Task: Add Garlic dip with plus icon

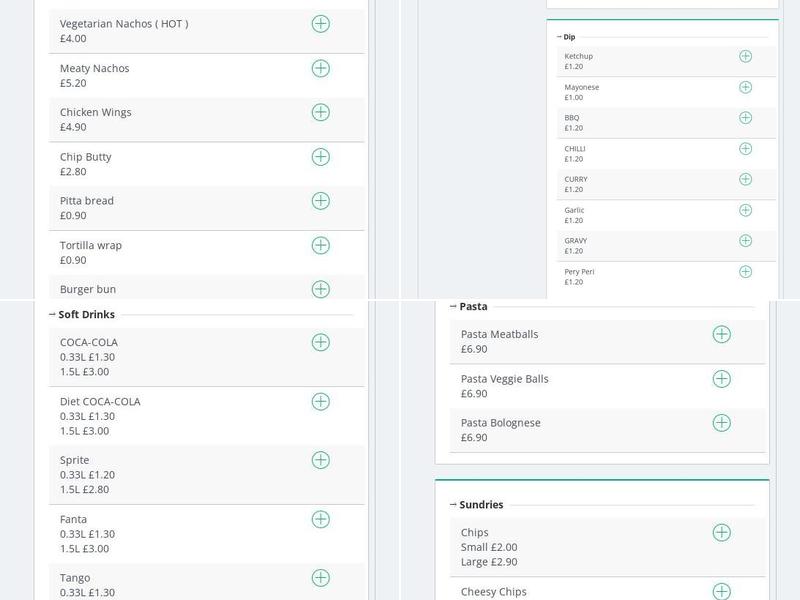Action: [745, 210]
